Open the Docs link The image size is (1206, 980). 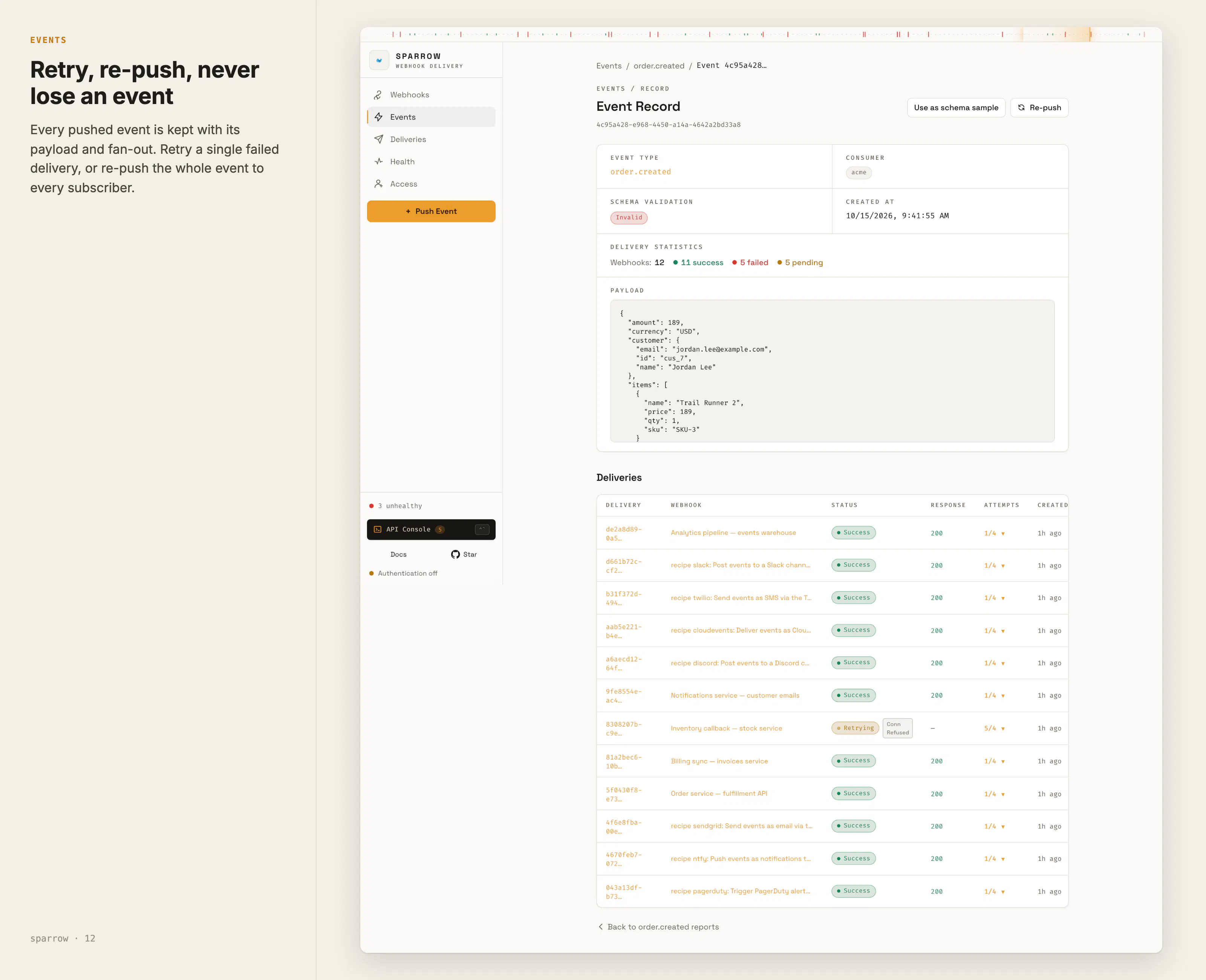pyautogui.click(x=398, y=554)
